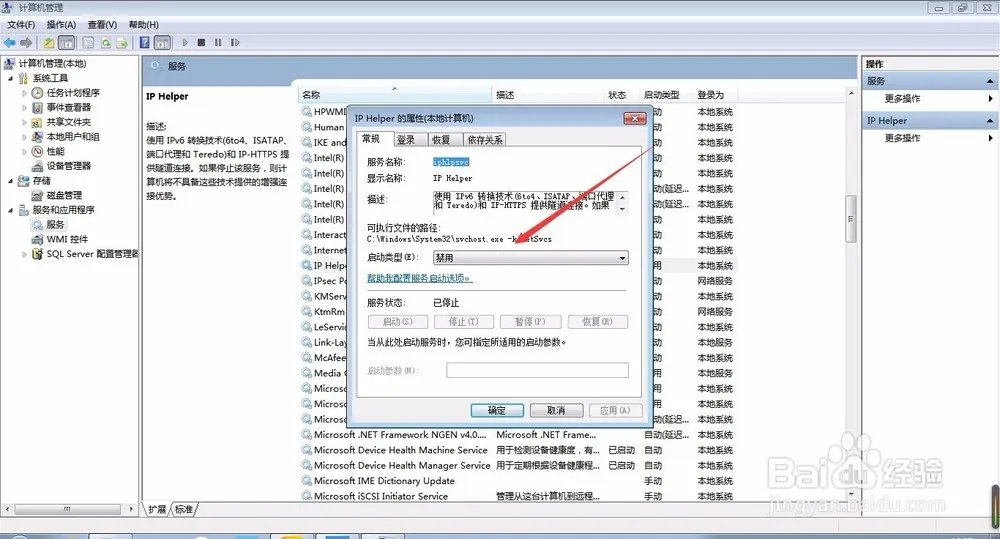Click the Back arrow in toolbar
1000x539 pixels.
click(x=10, y=43)
